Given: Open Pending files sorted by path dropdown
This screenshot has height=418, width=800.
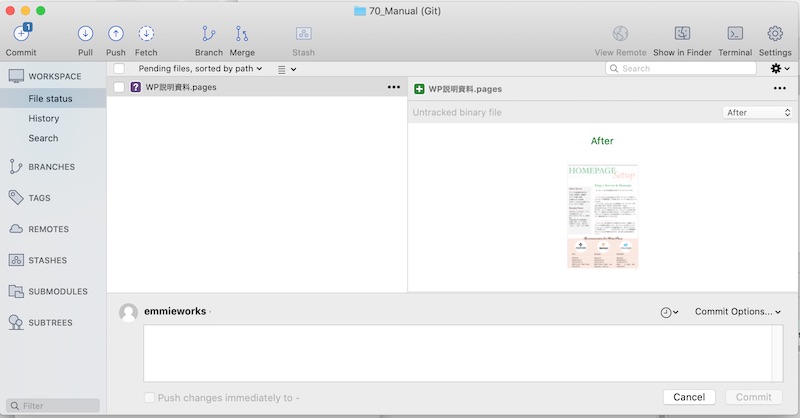Looking at the screenshot, I should (x=200, y=68).
